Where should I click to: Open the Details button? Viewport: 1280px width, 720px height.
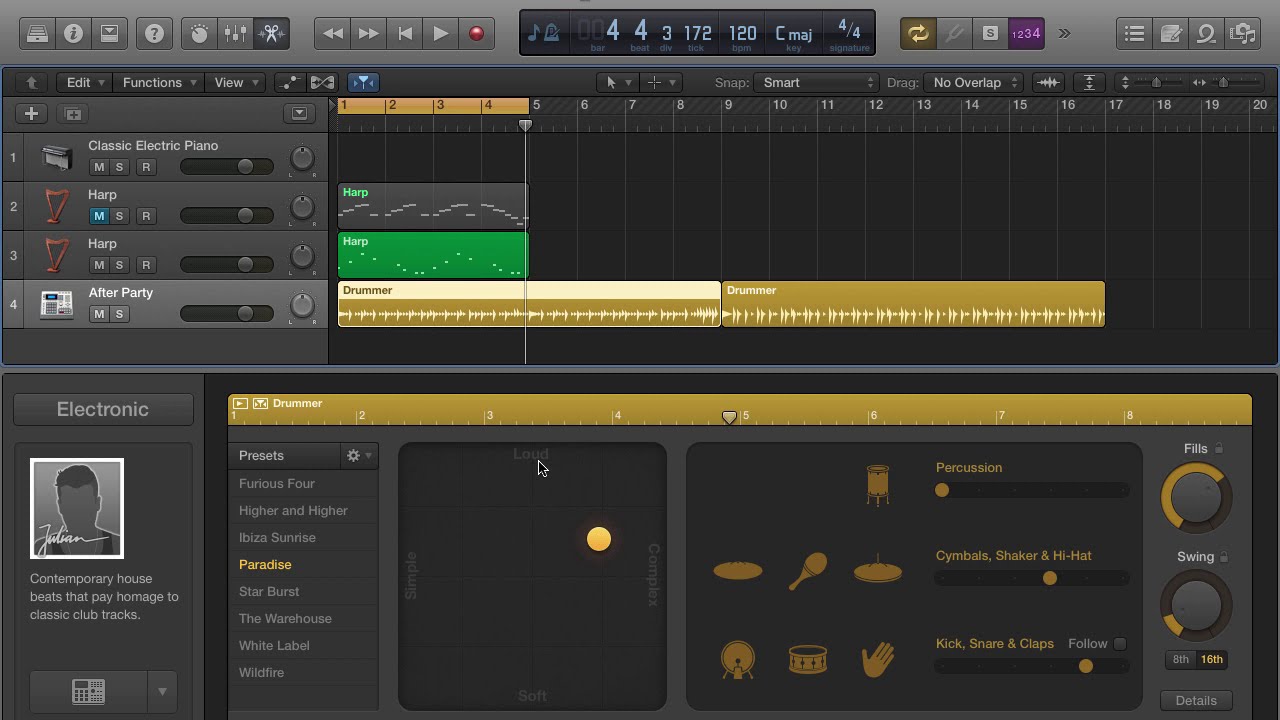(1196, 700)
